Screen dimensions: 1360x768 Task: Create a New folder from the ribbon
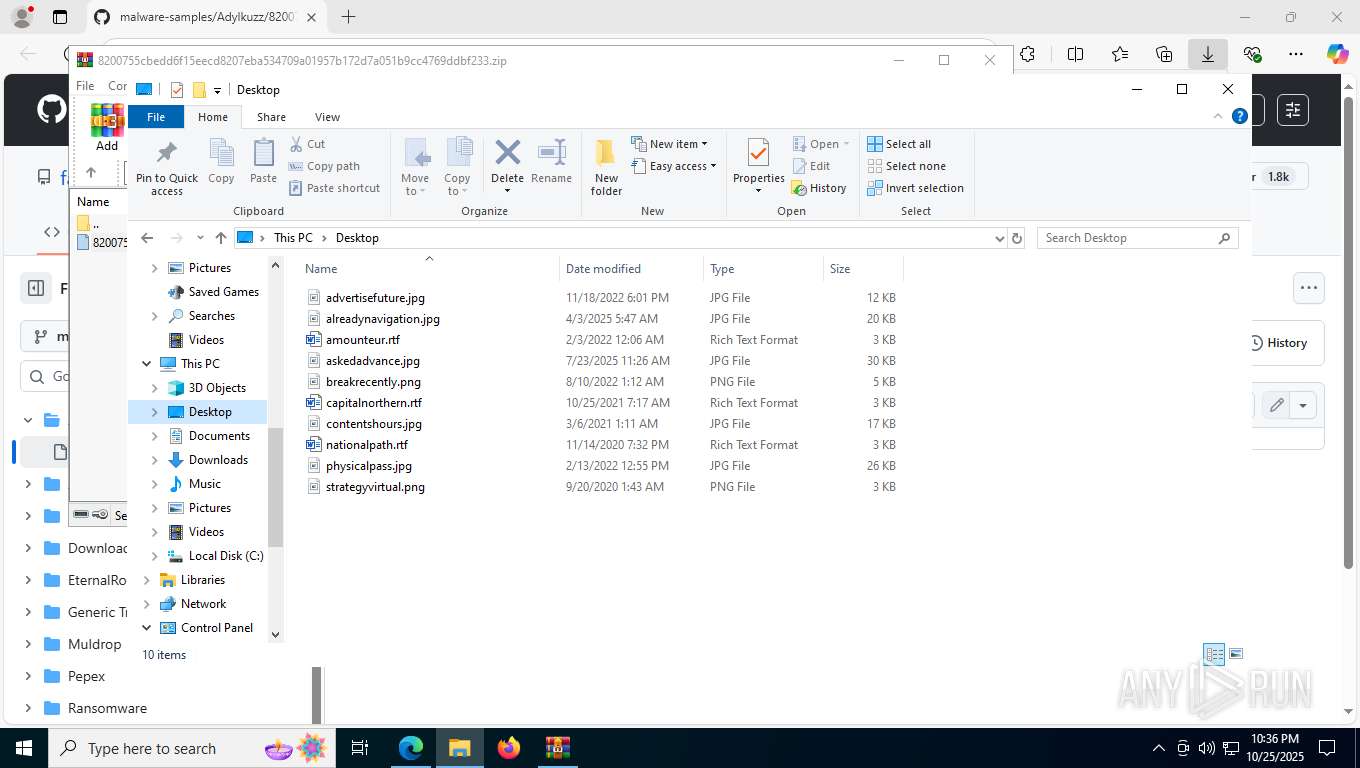coord(606,167)
